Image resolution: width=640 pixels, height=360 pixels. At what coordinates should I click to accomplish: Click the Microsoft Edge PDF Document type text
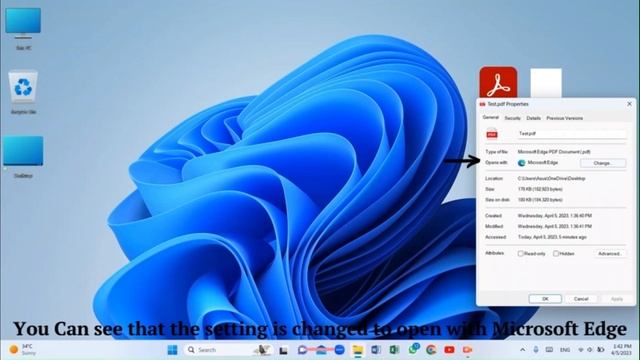[x=554, y=152]
